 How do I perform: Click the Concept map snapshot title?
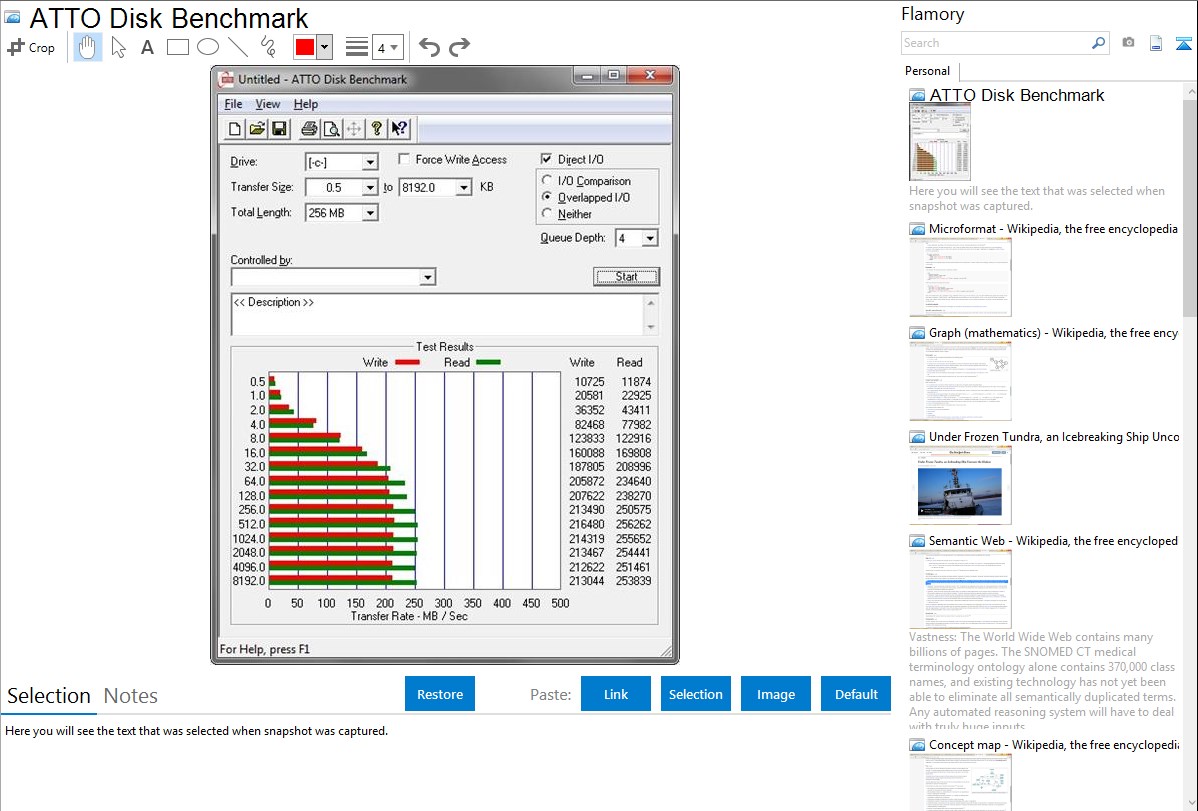pos(1054,744)
